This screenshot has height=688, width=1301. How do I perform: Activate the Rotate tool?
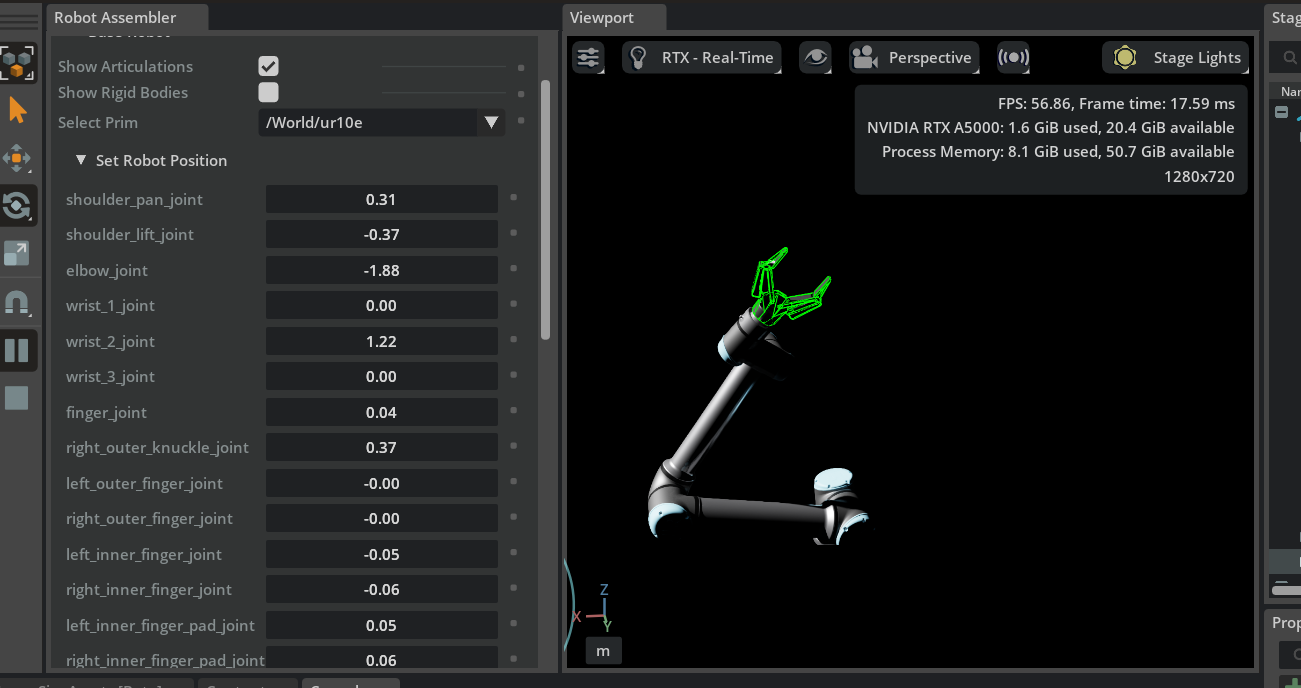(x=18, y=206)
